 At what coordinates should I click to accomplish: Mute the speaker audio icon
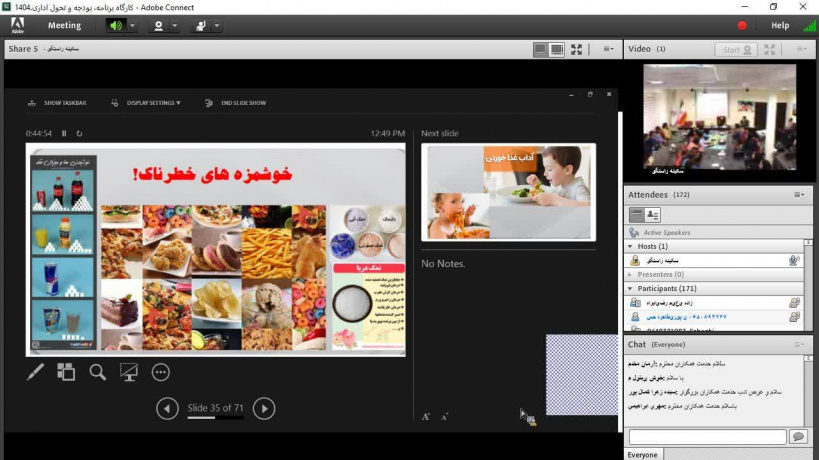(x=116, y=25)
